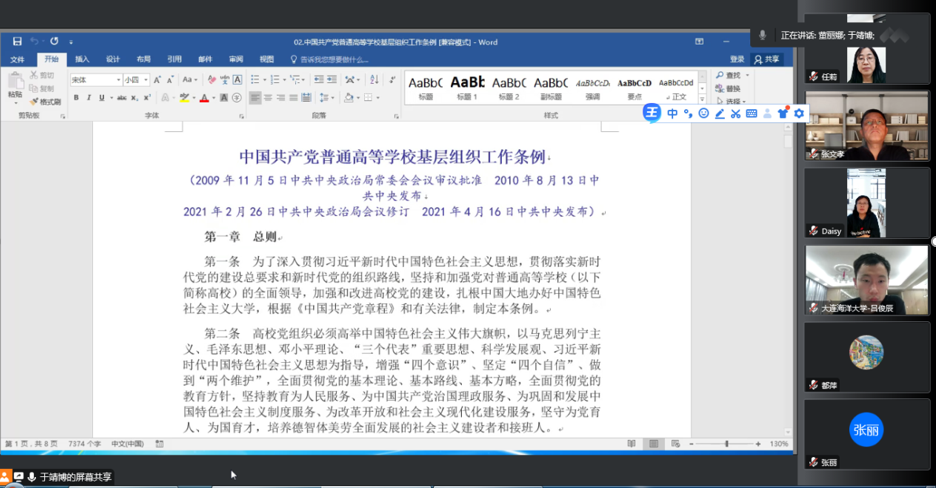Open the IME toolbar settings gear
936x488 pixels.
pyautogui.click(x=799, y=114)
